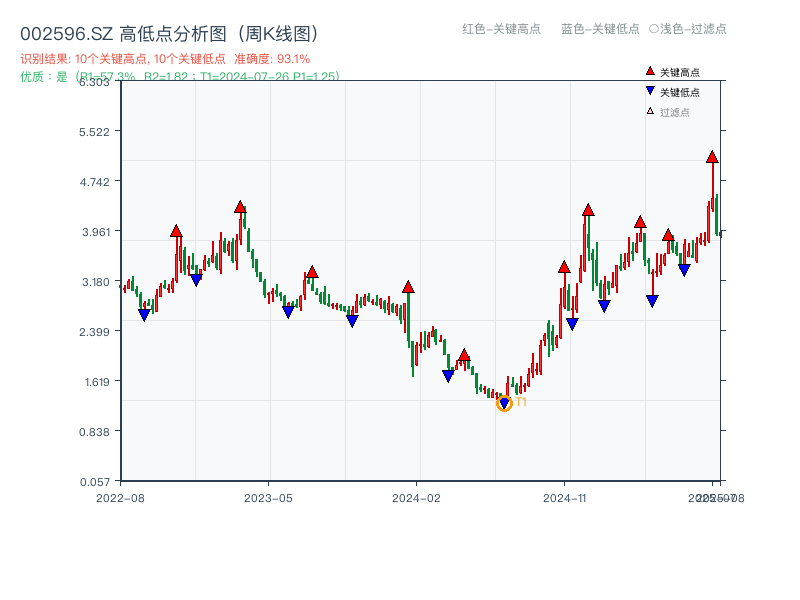Click the second-to-last blue low marker
Image resolution: width=800 pixels, height=600 pixels.
tap(652, 301)
